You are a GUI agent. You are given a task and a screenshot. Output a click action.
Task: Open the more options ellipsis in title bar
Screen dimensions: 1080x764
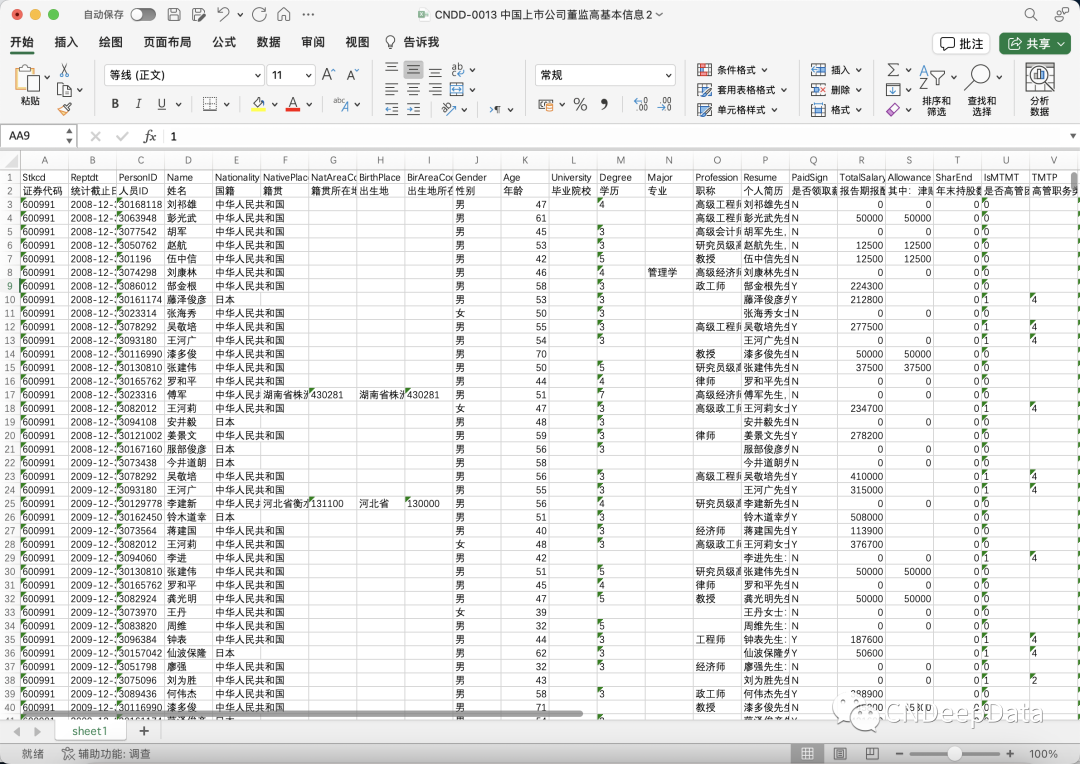[308, 14]
